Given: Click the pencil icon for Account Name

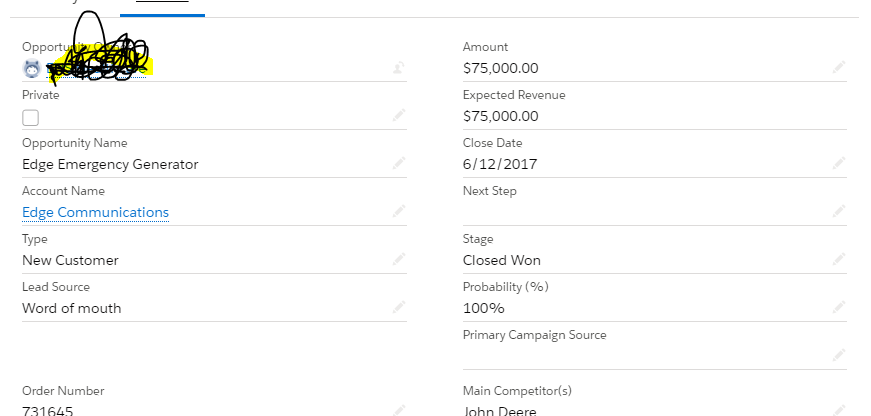Looking at the screenshot, I should tap(399, 211).
